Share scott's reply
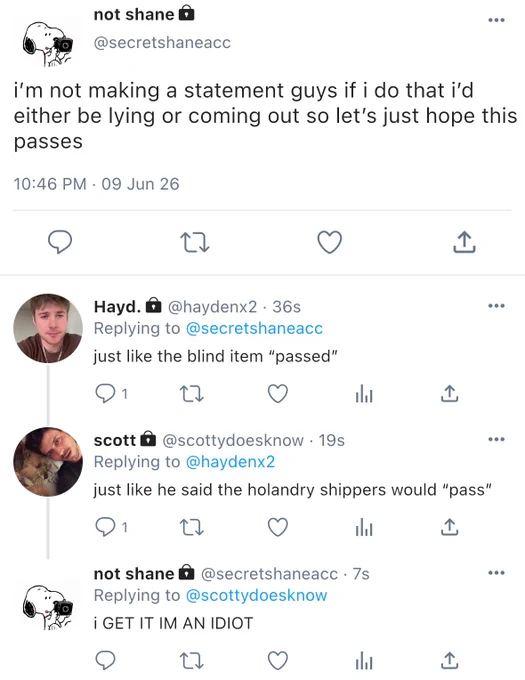Viewport: 525px width, 680px height. (x=450, y=527)
